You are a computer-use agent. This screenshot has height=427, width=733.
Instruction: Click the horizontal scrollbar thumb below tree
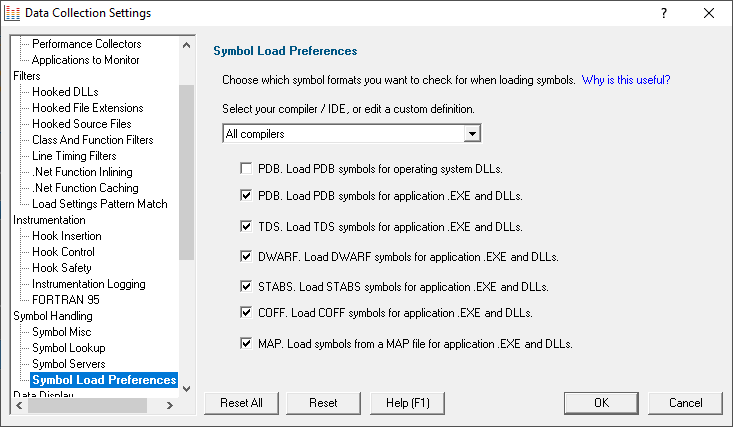pos(87,405)
